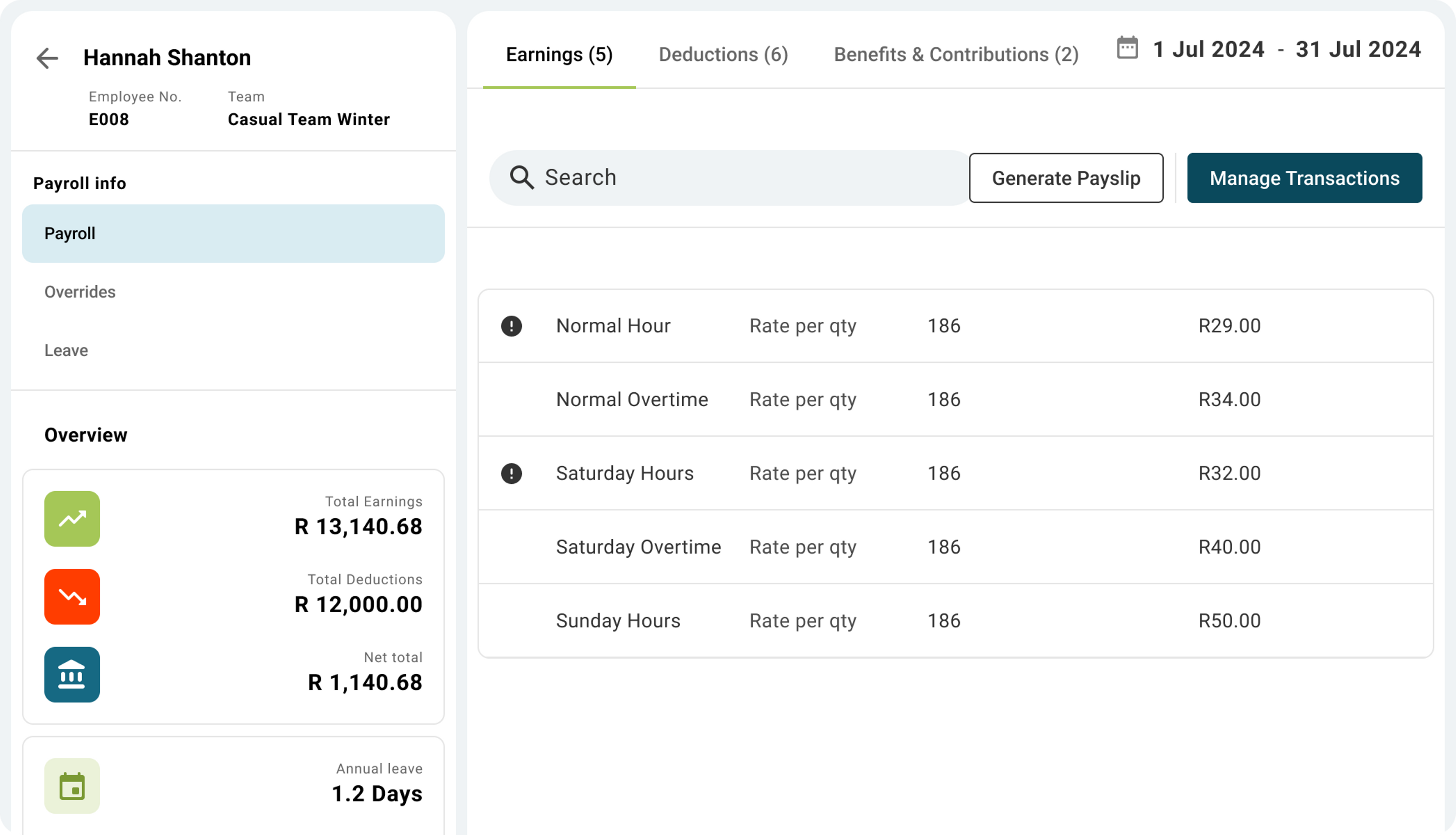This screenshot has height=835, width=1456.
Task: Click into the Search field
Action: [729, 178]
